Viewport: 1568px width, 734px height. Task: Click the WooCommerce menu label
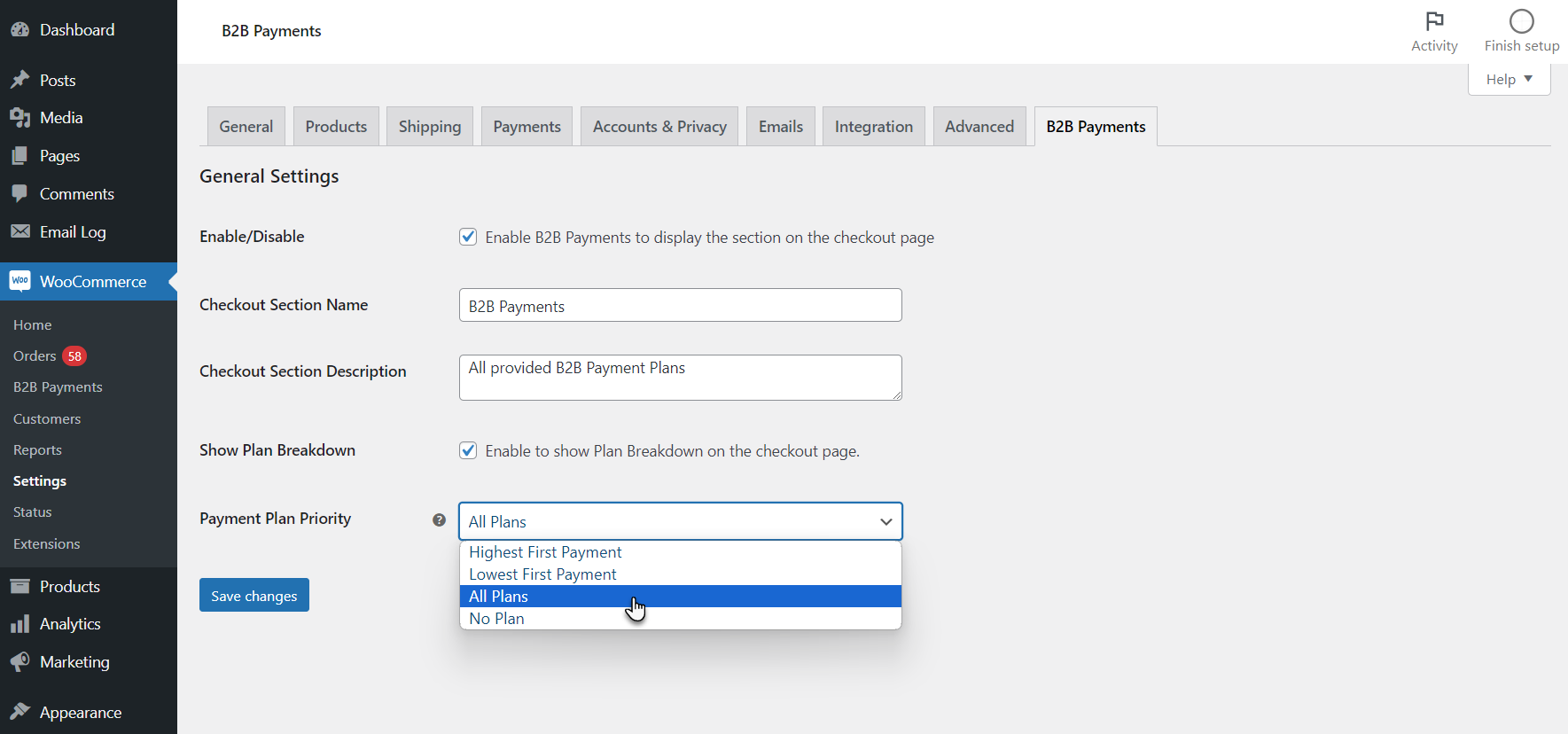click(x=93, y=281)
